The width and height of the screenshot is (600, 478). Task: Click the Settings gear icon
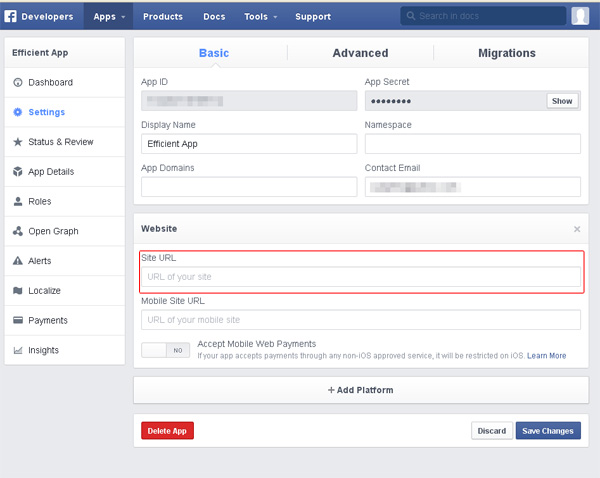pyautogui.click(x=18, y=112)
